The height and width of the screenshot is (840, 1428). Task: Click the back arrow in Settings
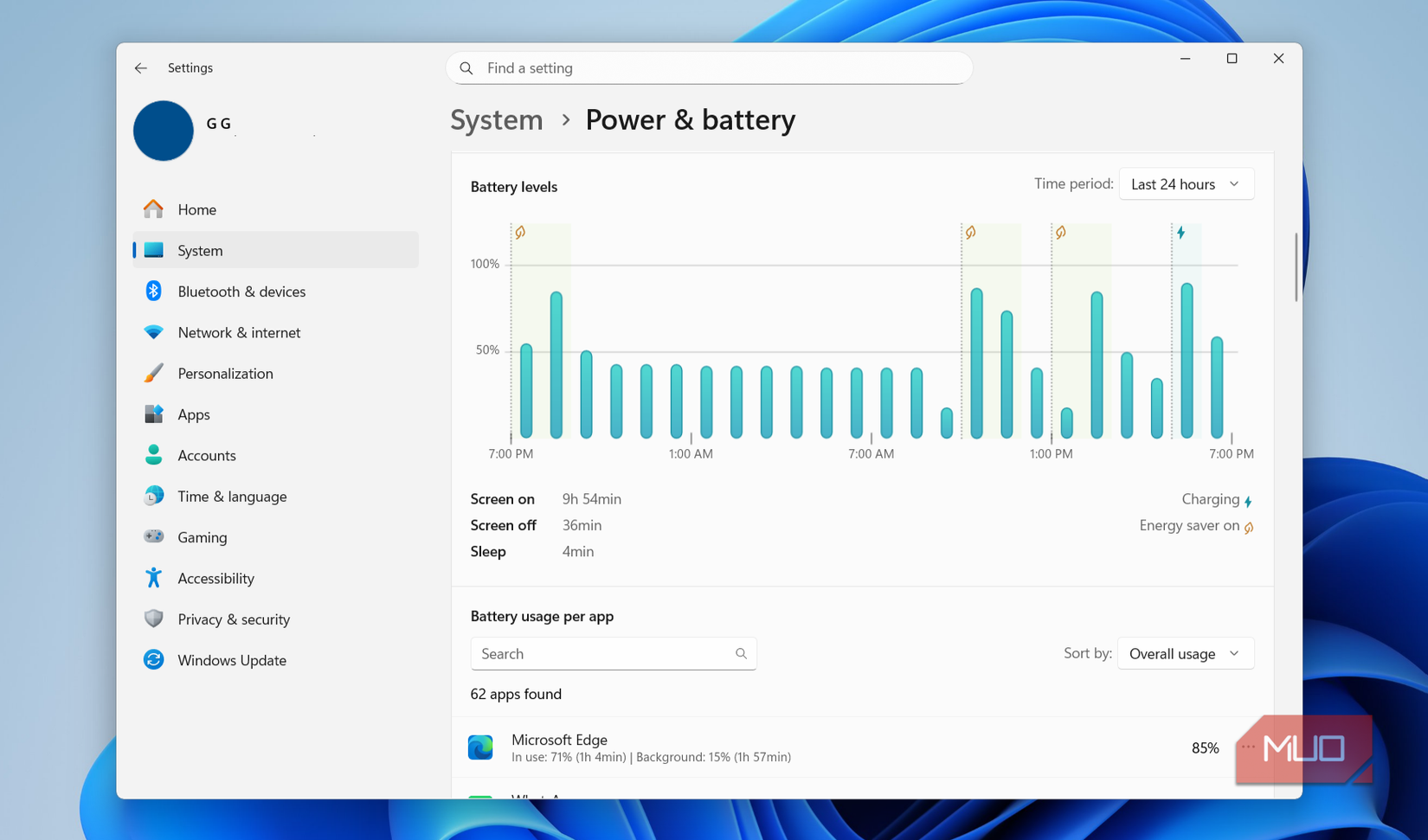[x=141, y=67]
